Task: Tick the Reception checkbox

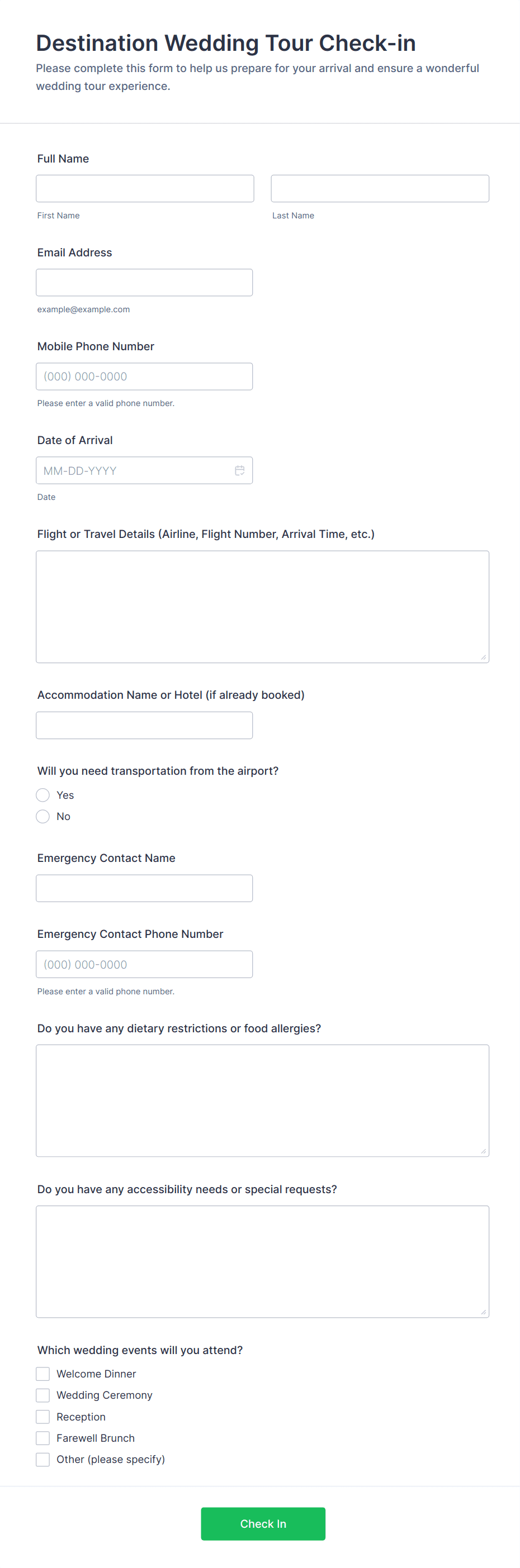Action: (x=42, y=1417)
